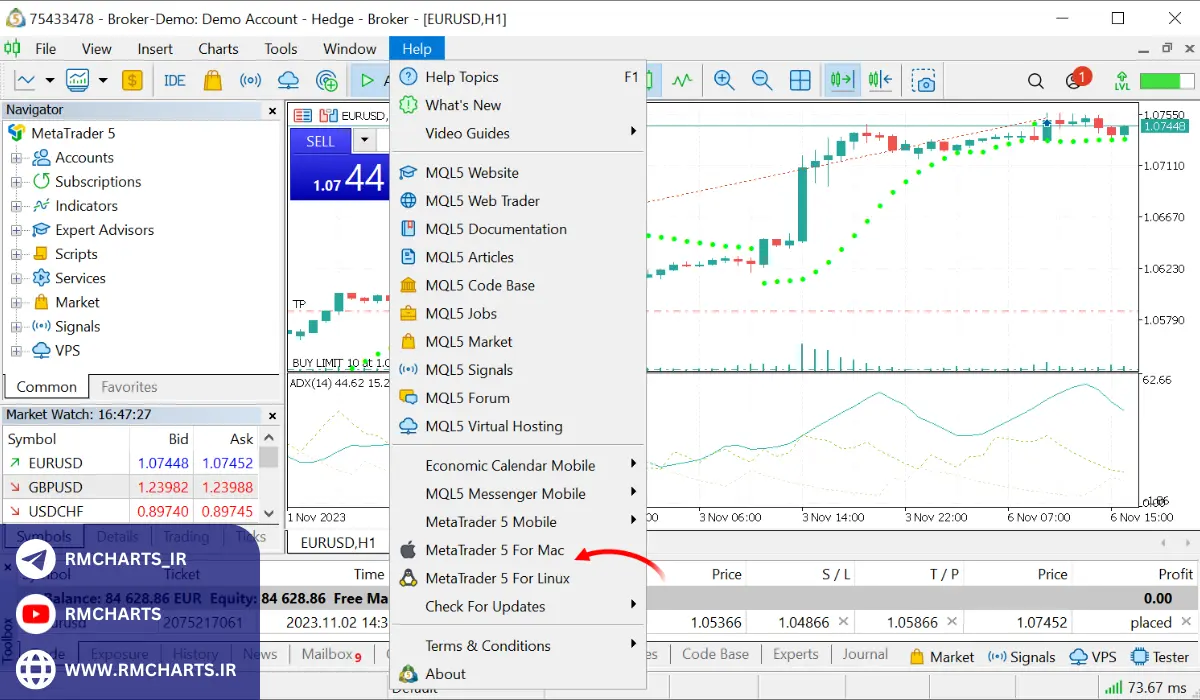This screenshot has height=700, width=1200.
Task: Open Signals via the broadcast toolbar icon
Action: pyautogui.click(x=250, y=81)
